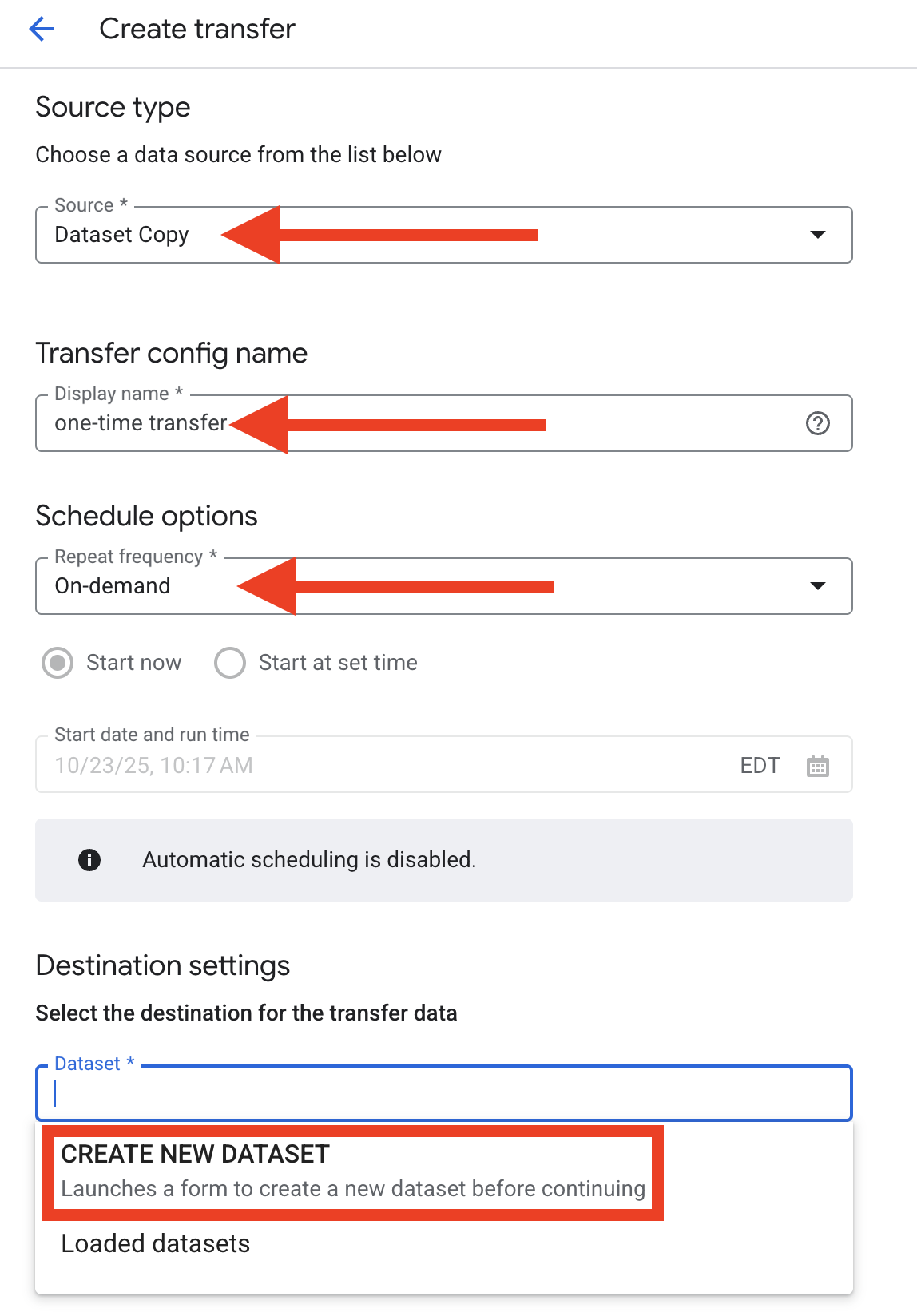
Task: Select the Start now radio button
Action: (58, 663)
